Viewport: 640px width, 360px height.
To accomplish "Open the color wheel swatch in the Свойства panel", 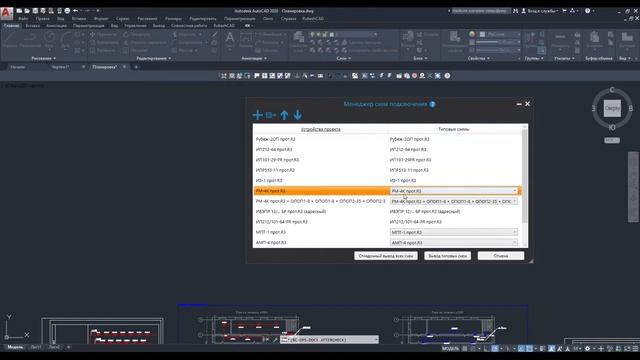I will pos(472,34).
